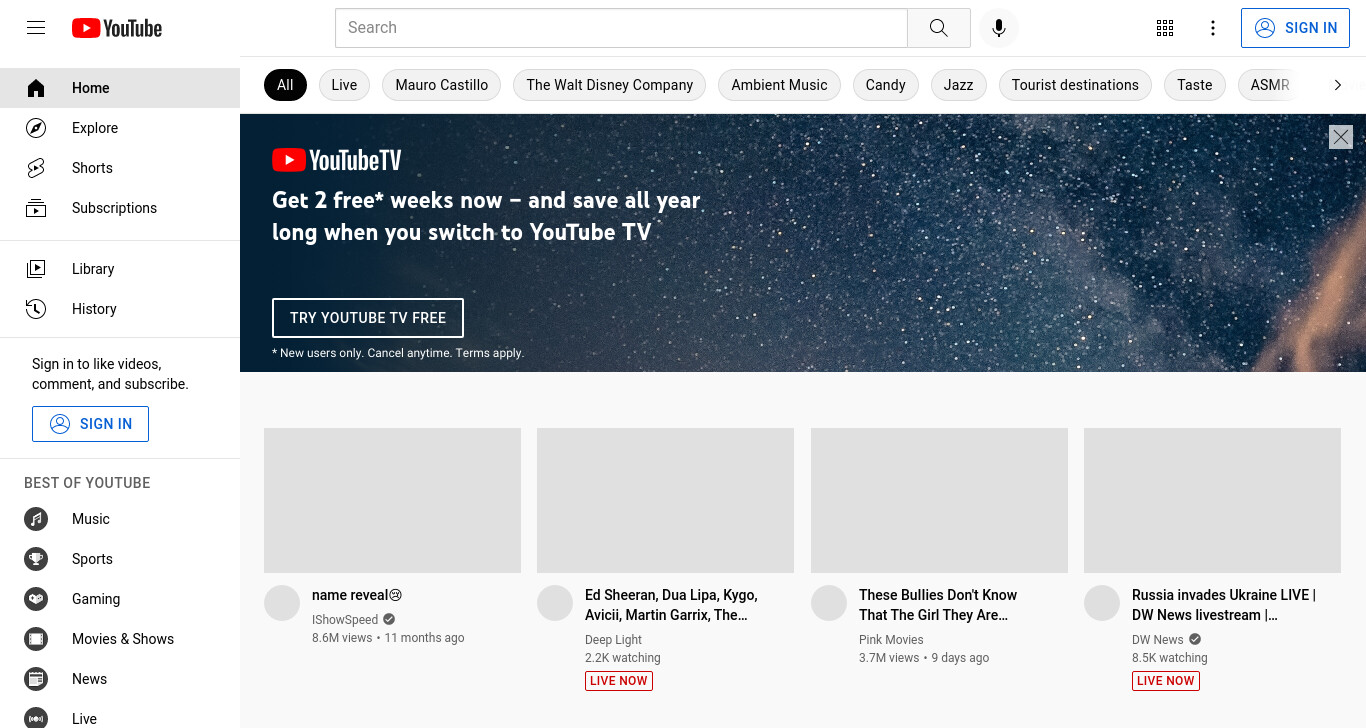Image resolution: width=1366 pixels, height=728 pixels.
Task: Click the IShowSpeed channel name
Action: coord(345,620)
